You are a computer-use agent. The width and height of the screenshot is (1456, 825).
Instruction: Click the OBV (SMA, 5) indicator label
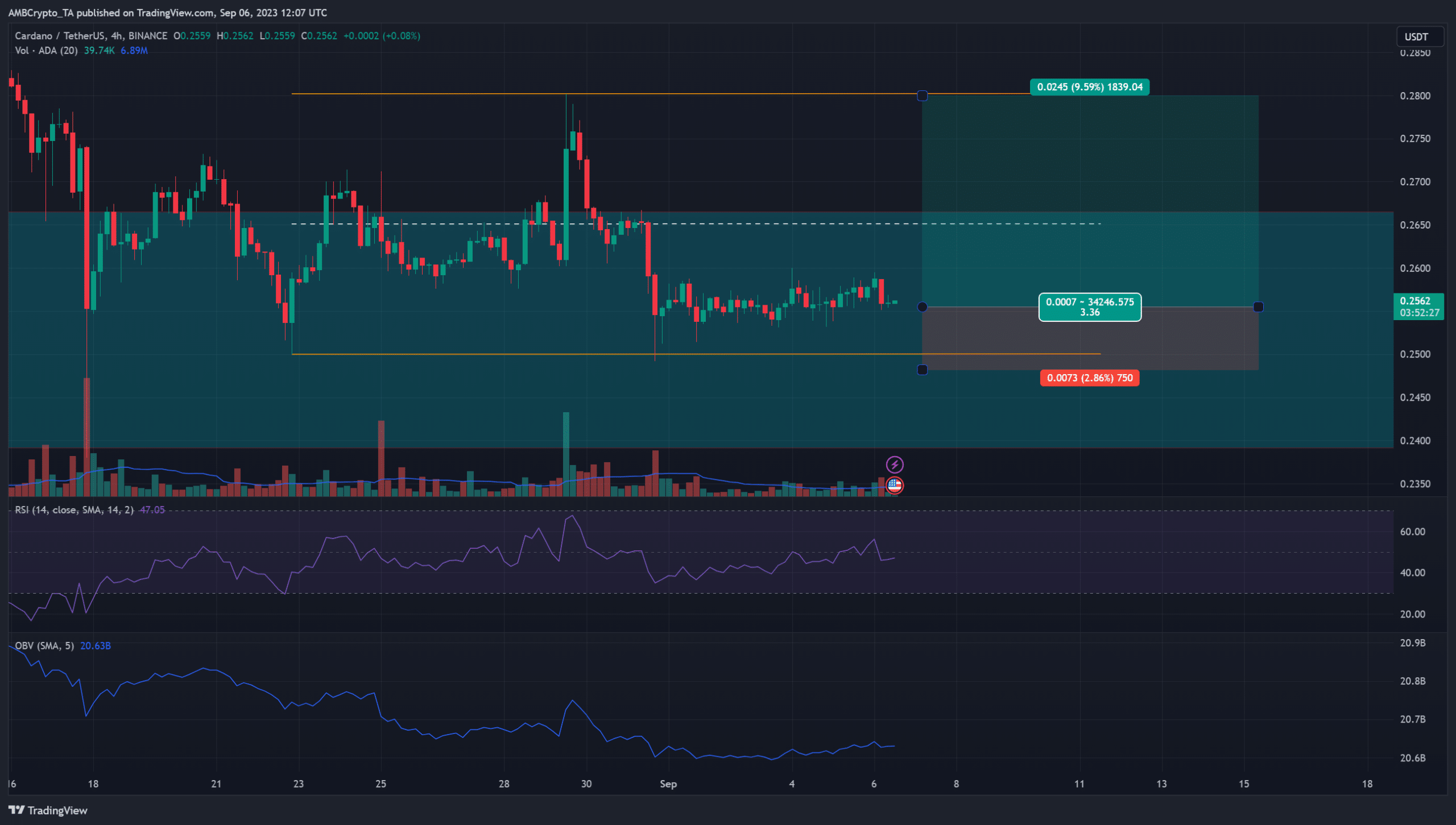[44, 646]
